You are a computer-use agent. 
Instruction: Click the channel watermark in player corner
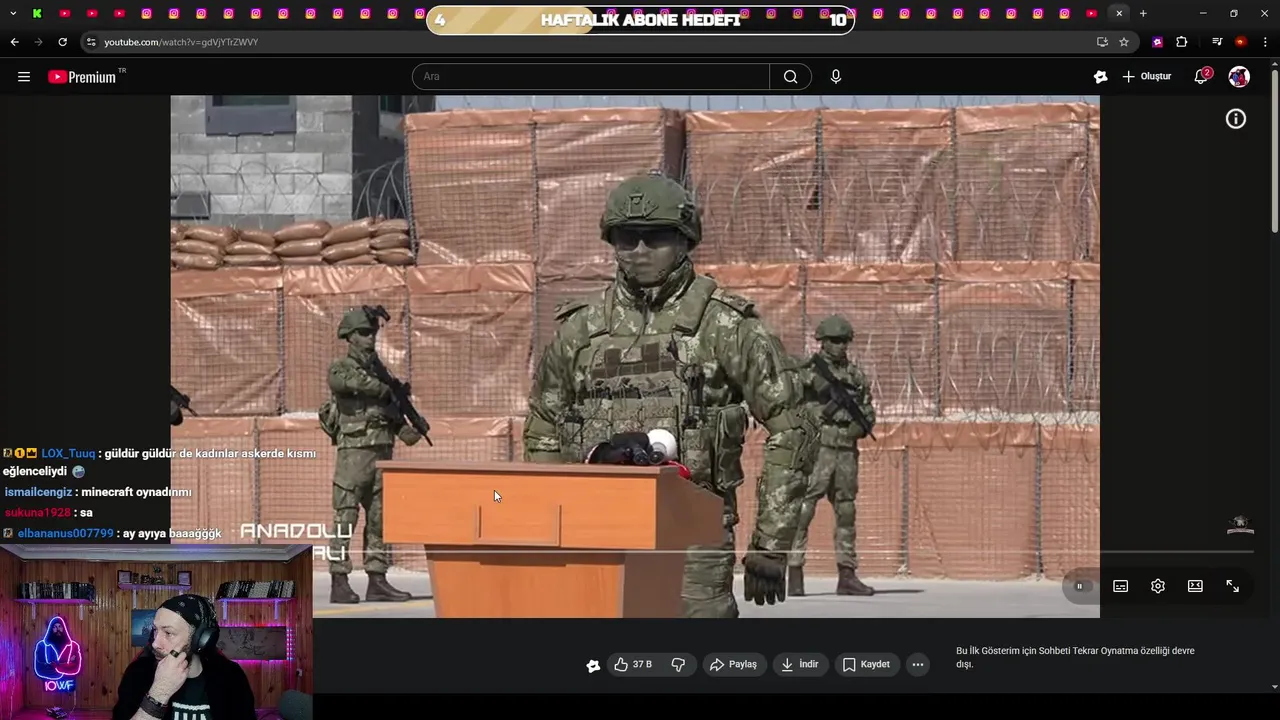click(x=1240, y=525)
